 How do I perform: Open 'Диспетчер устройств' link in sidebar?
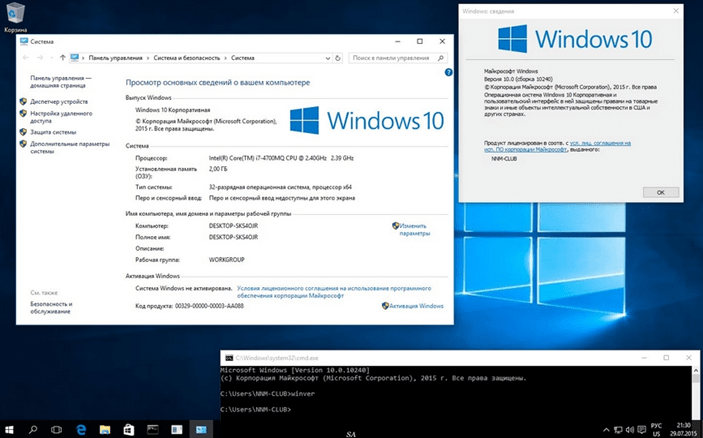59,101
